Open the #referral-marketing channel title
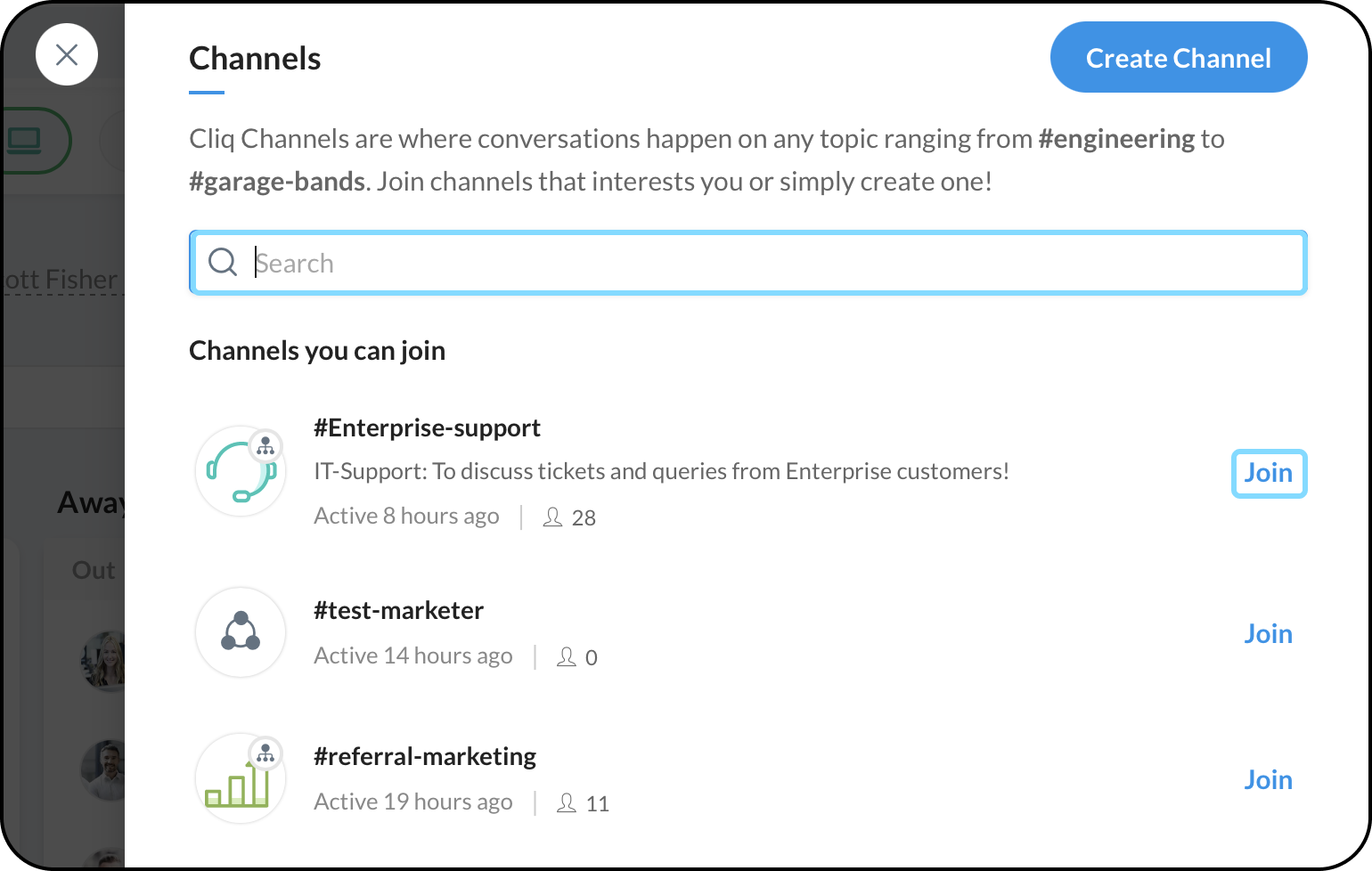1372x871 pixels. click(x=425, y=757)
